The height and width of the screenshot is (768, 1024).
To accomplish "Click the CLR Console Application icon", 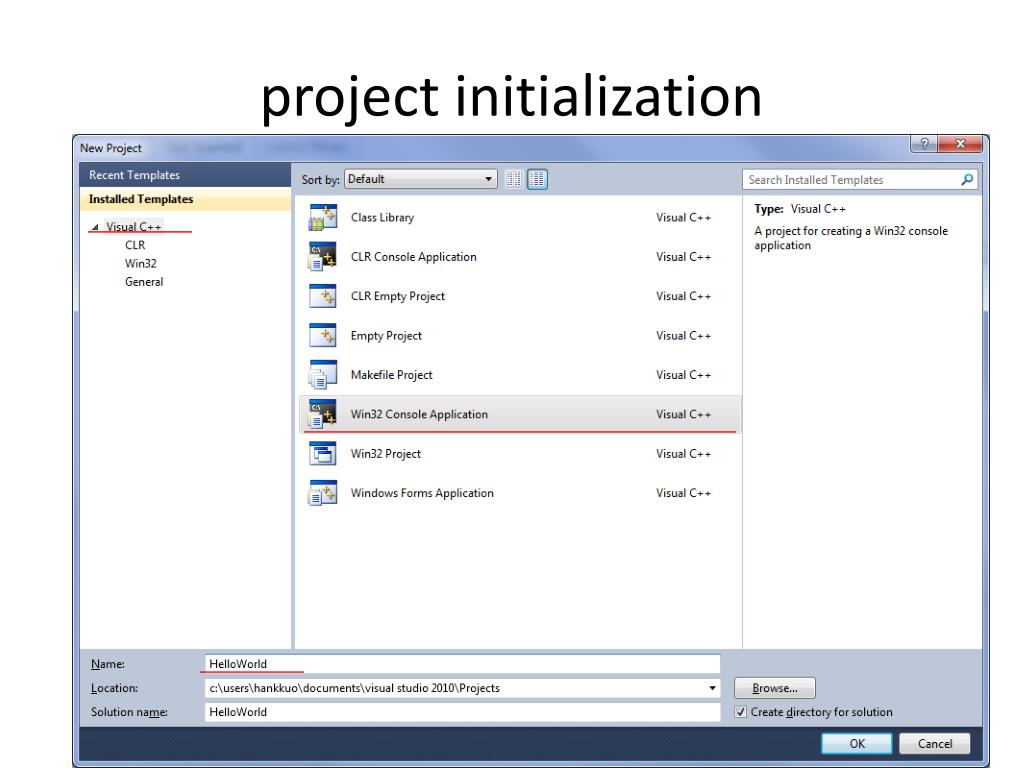I will point(323,257).
